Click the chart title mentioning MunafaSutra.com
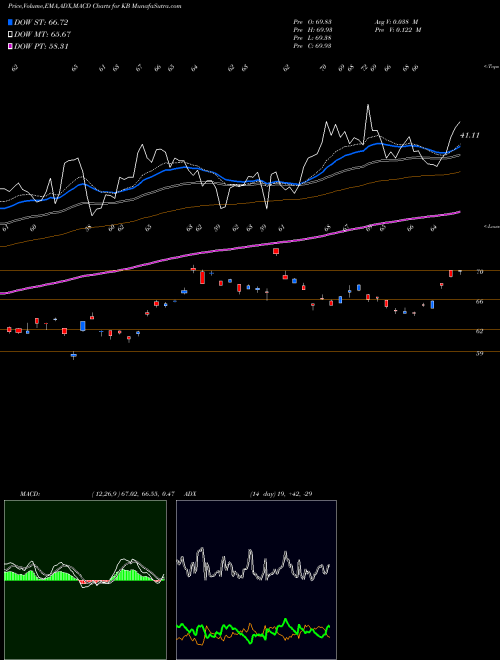 95,6
